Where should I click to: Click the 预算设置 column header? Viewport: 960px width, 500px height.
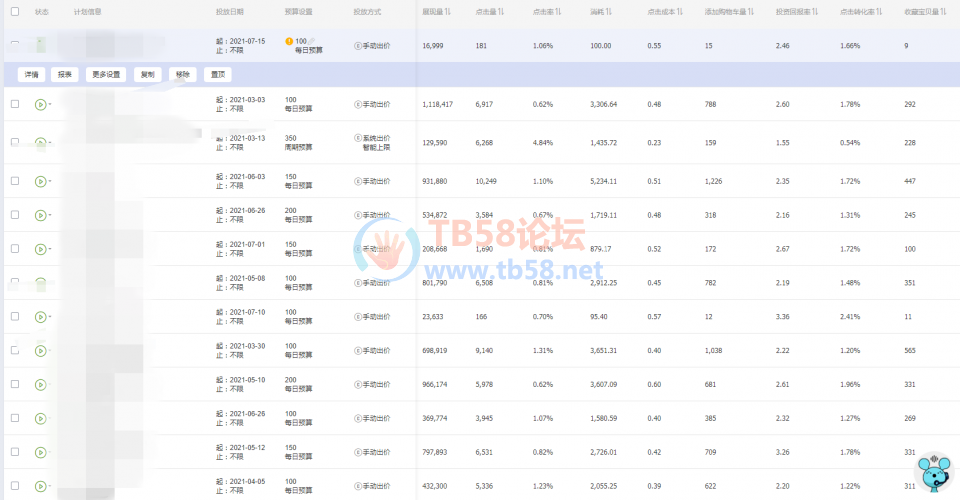pyautogui.click(x=298, y=12)
